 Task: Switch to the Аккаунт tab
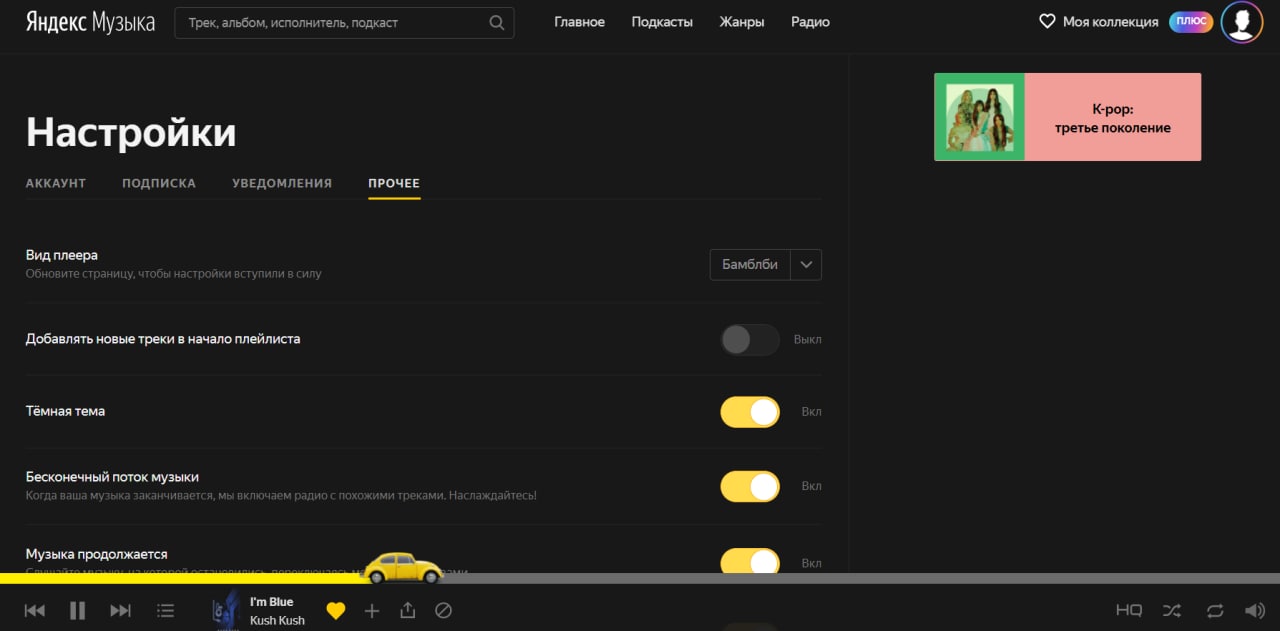56,183
